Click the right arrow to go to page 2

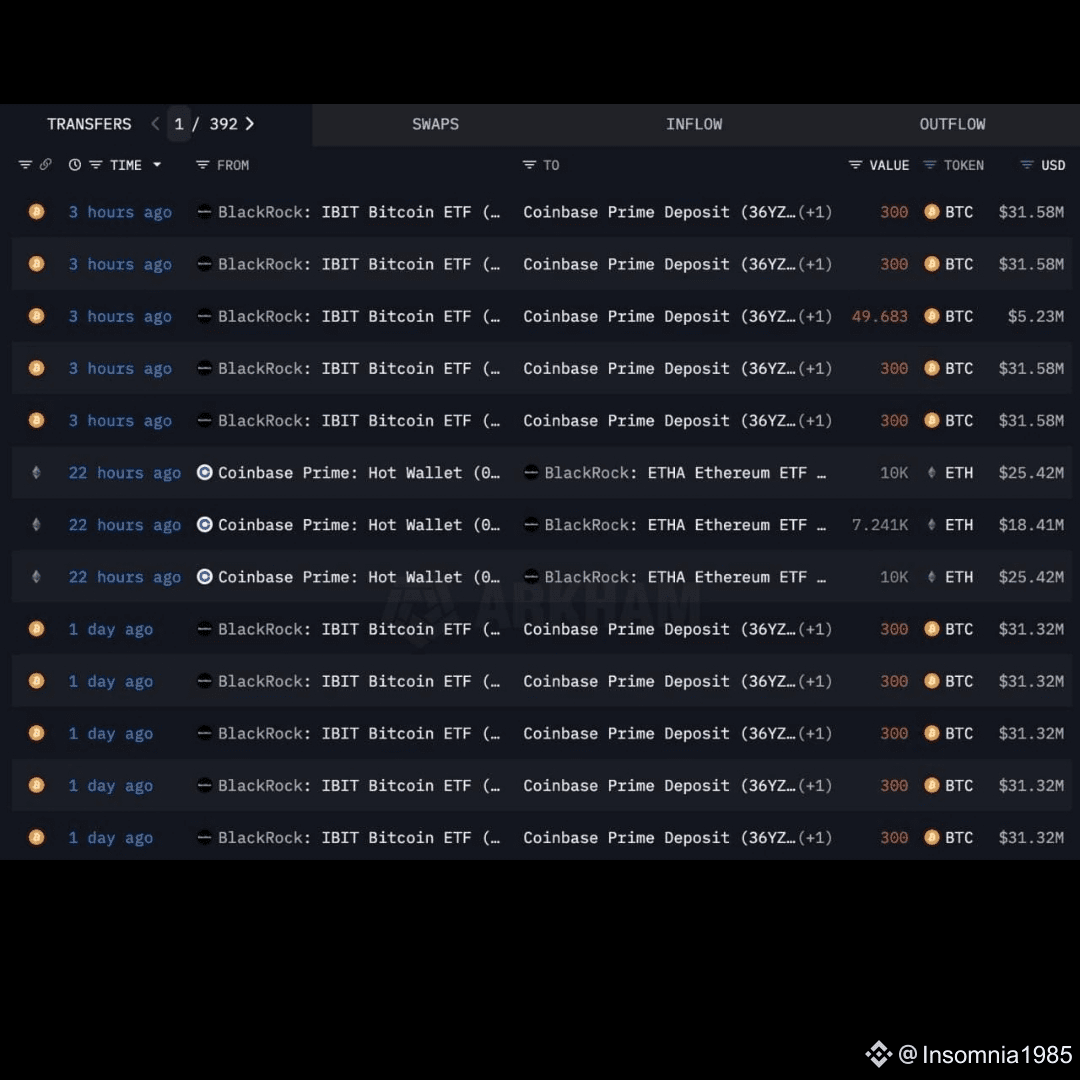[249, 124]
